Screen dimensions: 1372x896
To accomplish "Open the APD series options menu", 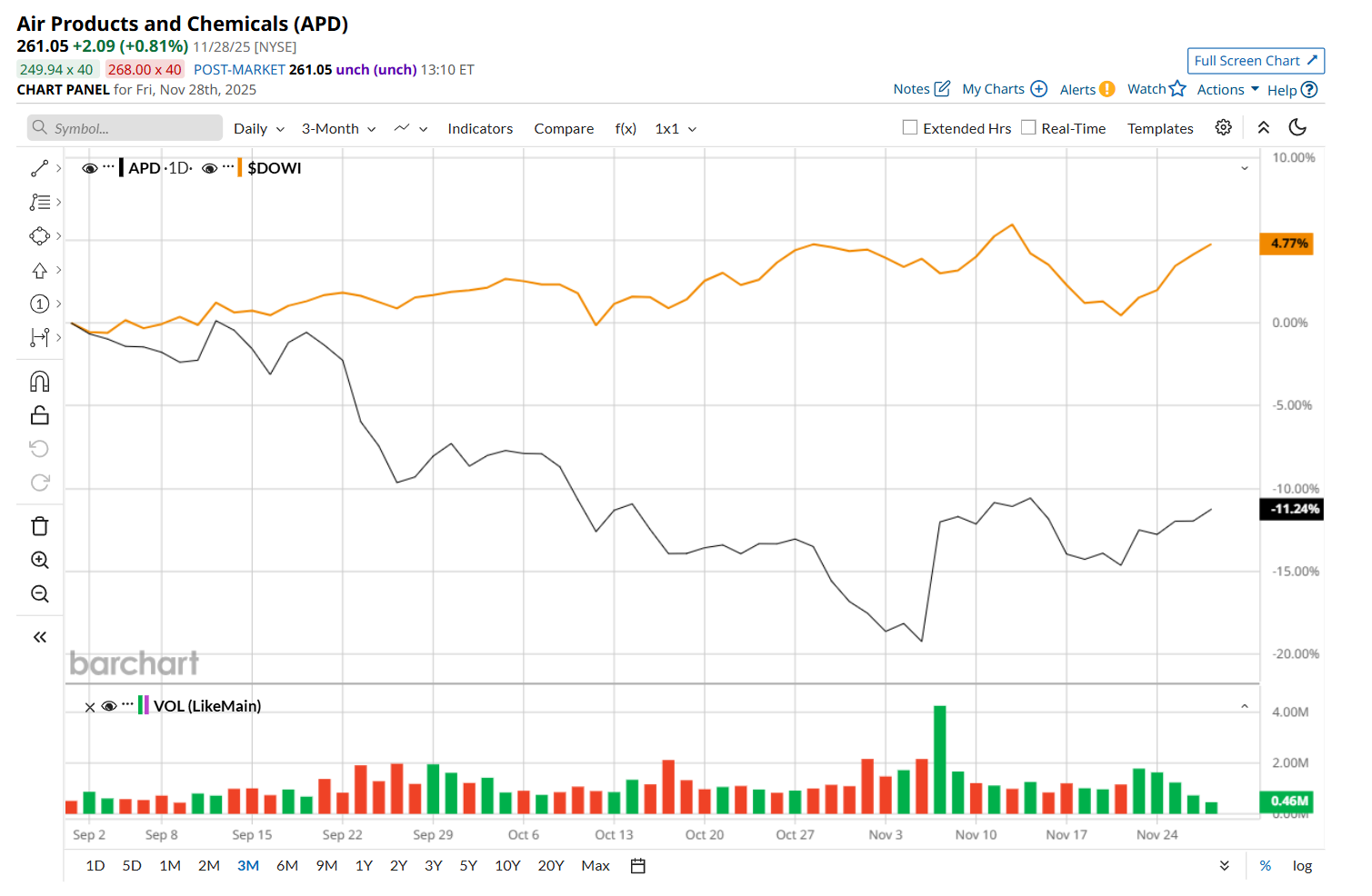I will click(x=109, y=167).
